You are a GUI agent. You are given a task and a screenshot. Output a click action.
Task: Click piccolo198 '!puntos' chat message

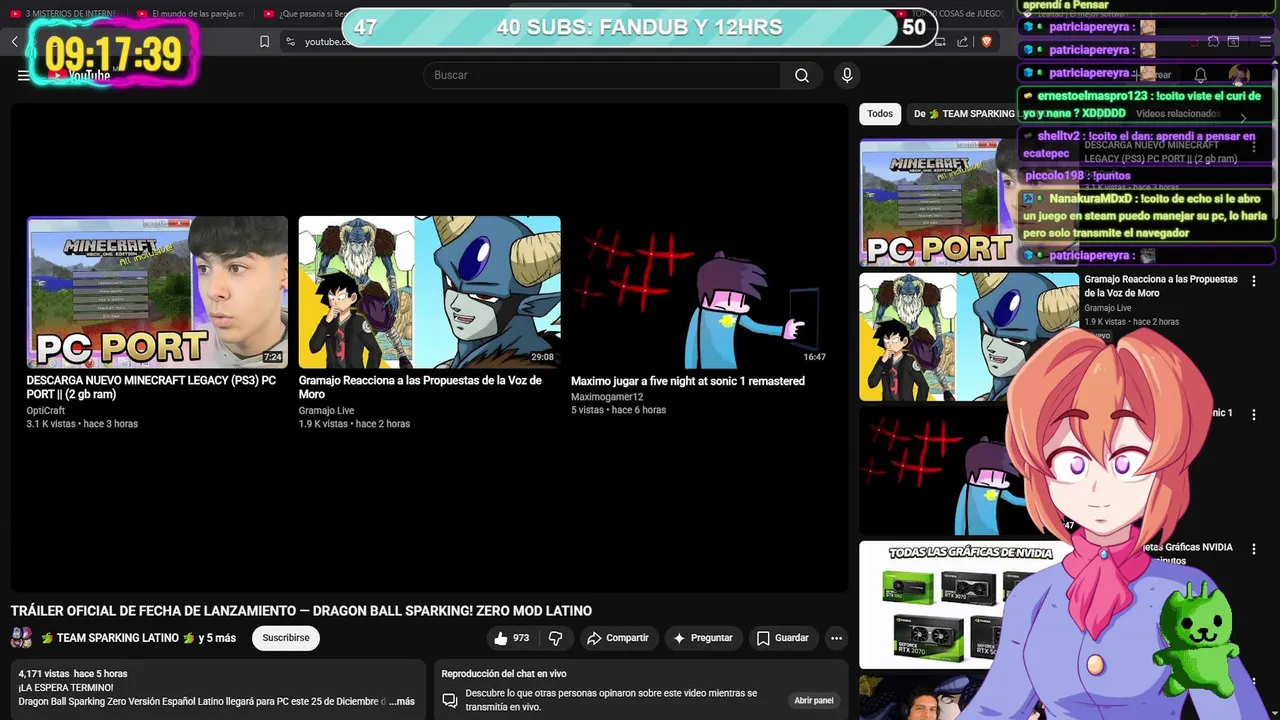(1146, 176)
